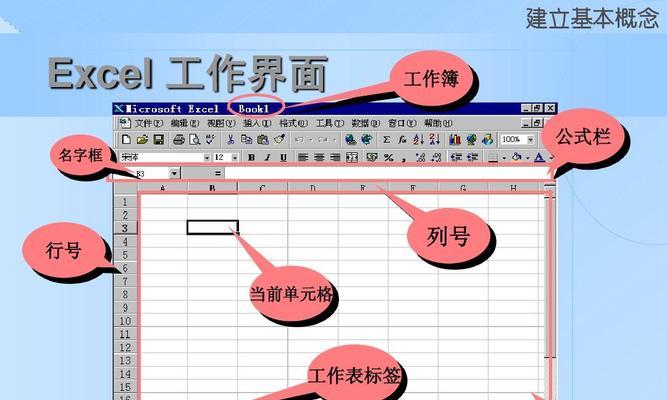Apply Fill Color paint bucket

(517, 157)
